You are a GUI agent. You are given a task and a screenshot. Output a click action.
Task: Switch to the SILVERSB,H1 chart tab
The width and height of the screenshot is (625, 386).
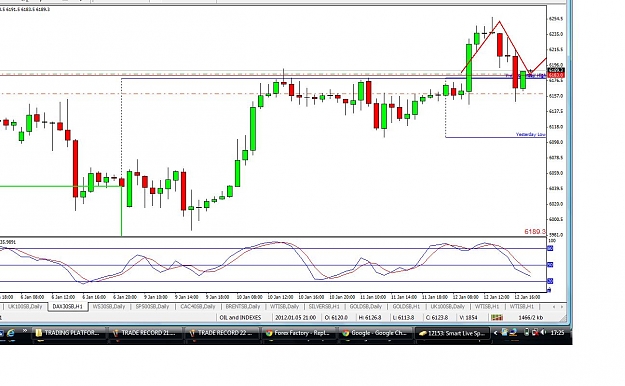pyautogui.click(x=324, y=306)
